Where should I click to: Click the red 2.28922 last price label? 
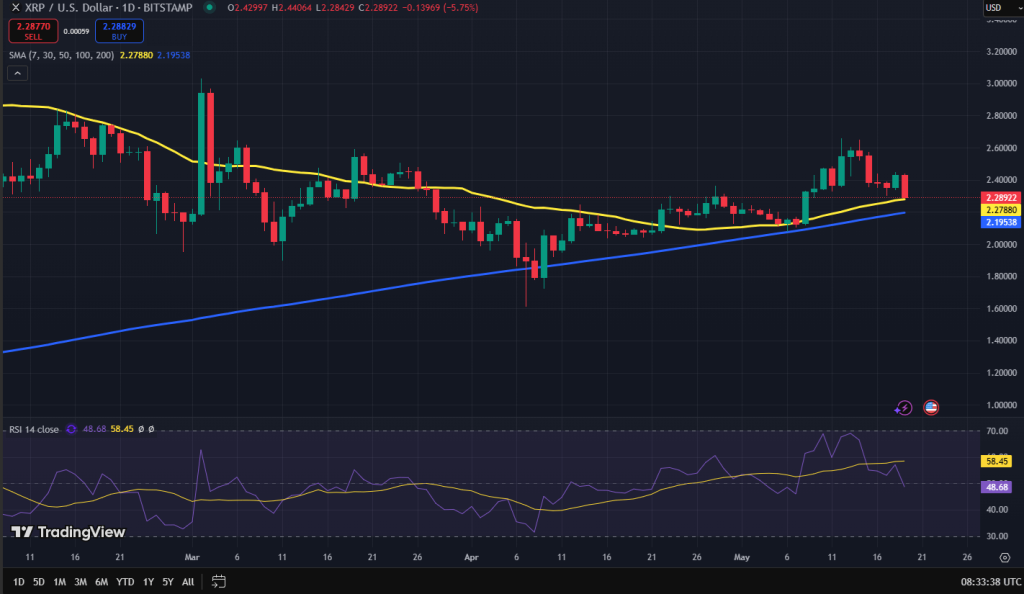(x=1001, y=197)
